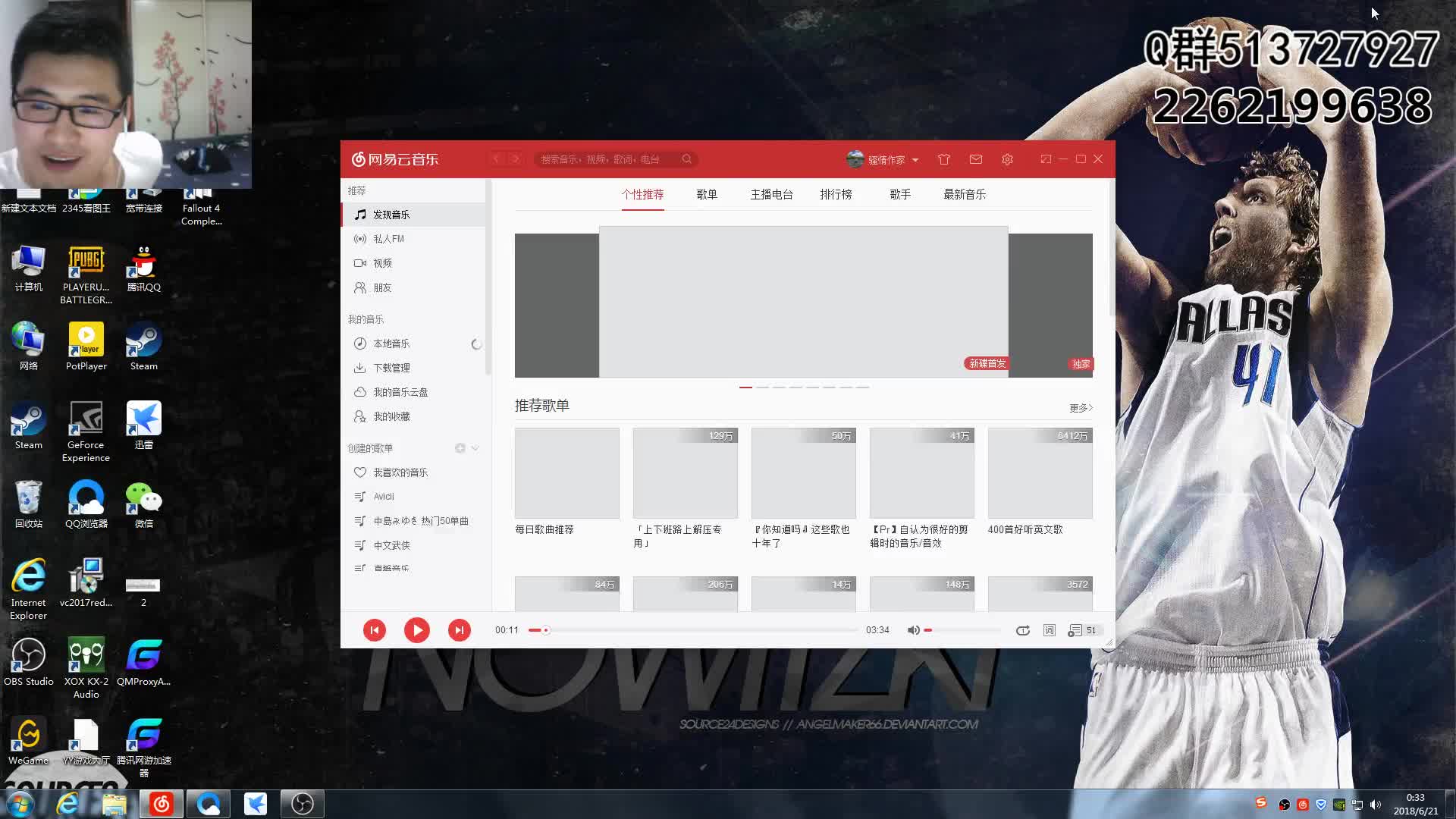Switch to the 排行榜 tab
This screenshot has width=1456, height=819.
836,194
